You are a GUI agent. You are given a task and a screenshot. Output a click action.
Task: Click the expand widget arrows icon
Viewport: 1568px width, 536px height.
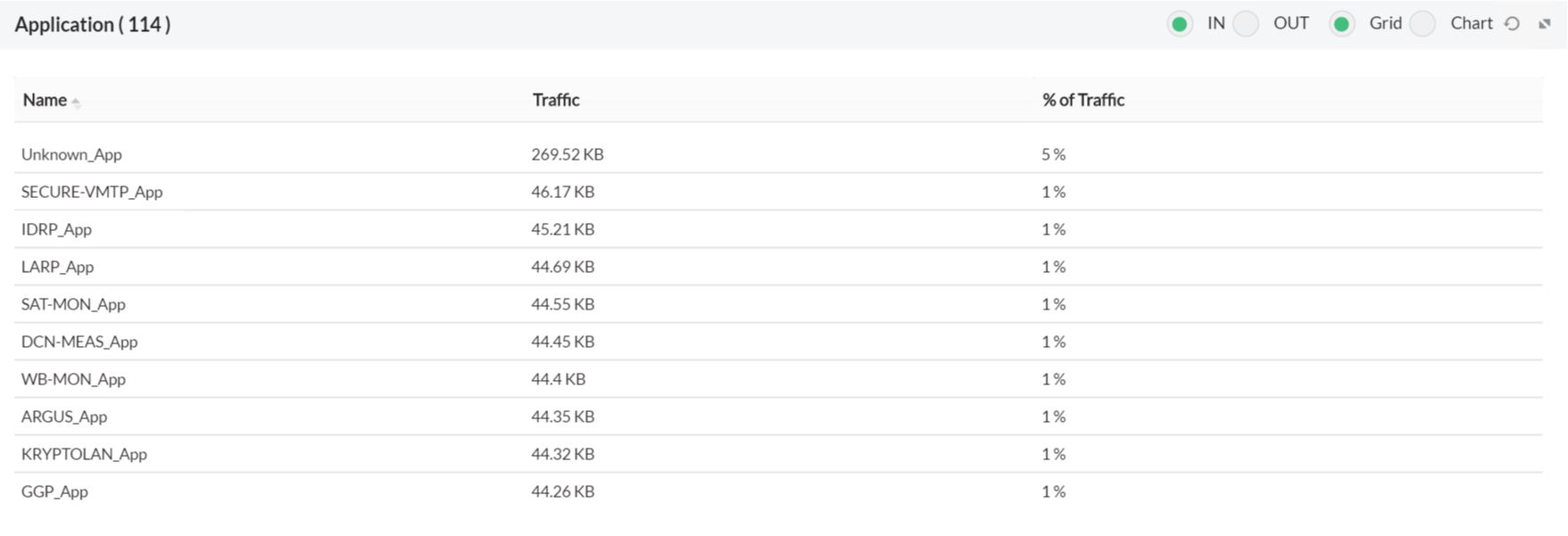[x=1545, y=24]
